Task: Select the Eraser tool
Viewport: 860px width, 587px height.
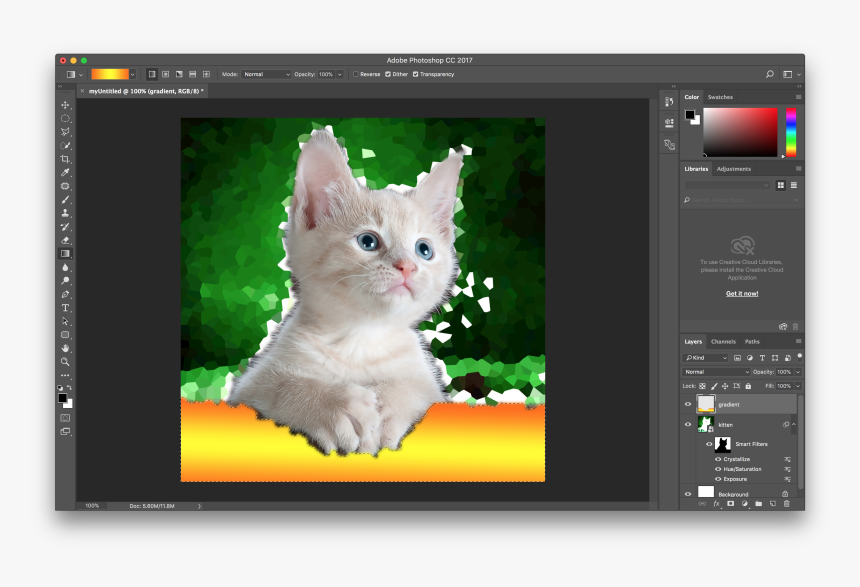Action: pos(65,240)
